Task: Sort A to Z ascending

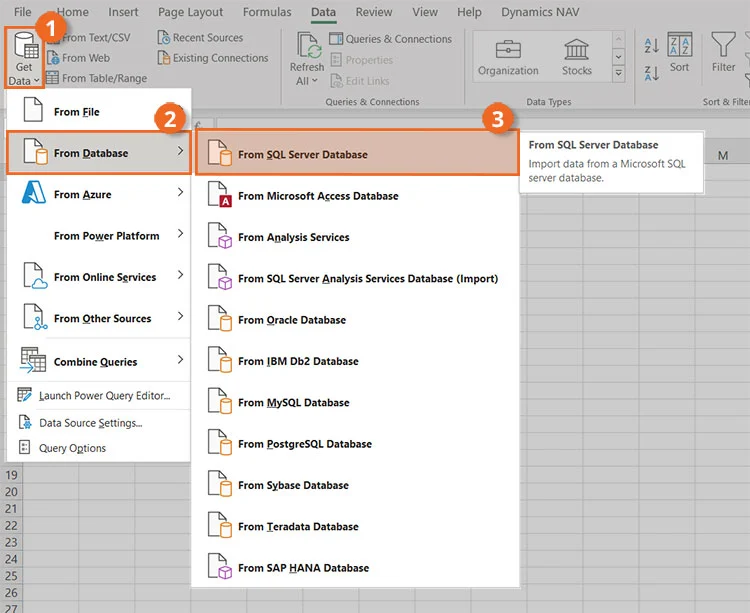Action: click(x=651, y=46)
